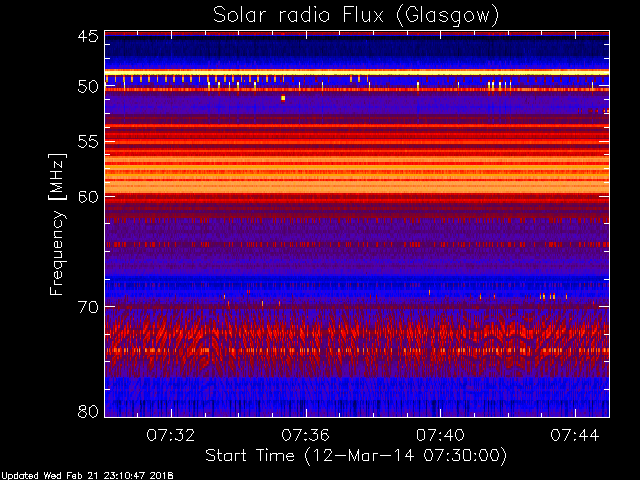Image resolution: width=640 pixels, height=480 pixels.
Task: Select the 60 frequency tick label
Action: pyautogui.click(x=88, y=197)
